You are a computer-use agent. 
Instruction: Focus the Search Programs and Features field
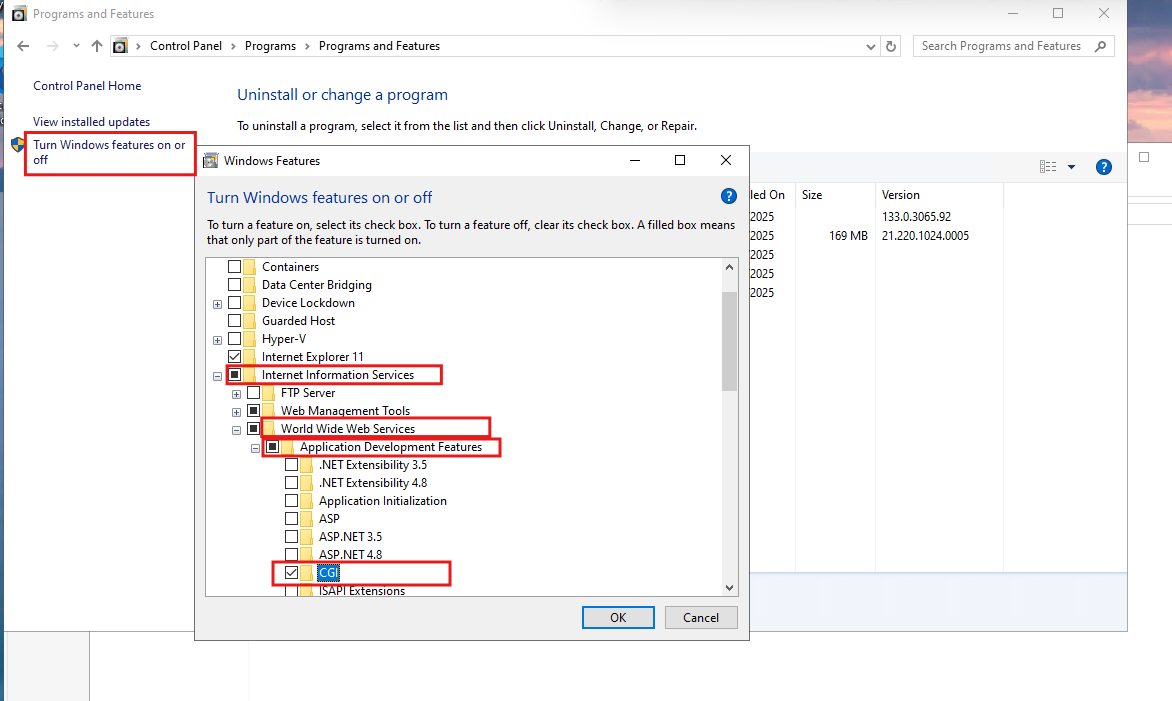pyautogui.click(x=1013, y=46)
